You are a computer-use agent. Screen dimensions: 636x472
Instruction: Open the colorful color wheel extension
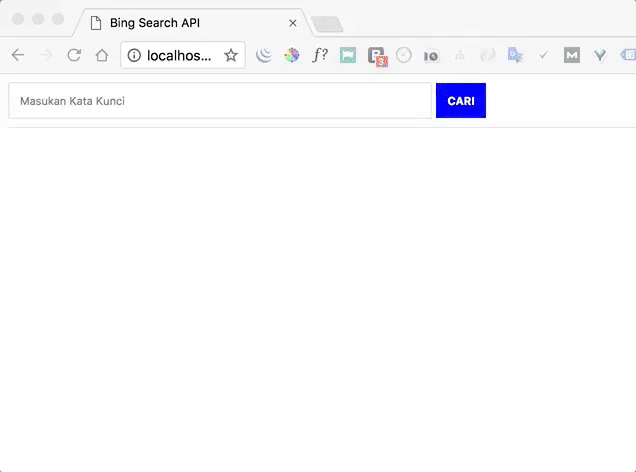coord(292,55)
